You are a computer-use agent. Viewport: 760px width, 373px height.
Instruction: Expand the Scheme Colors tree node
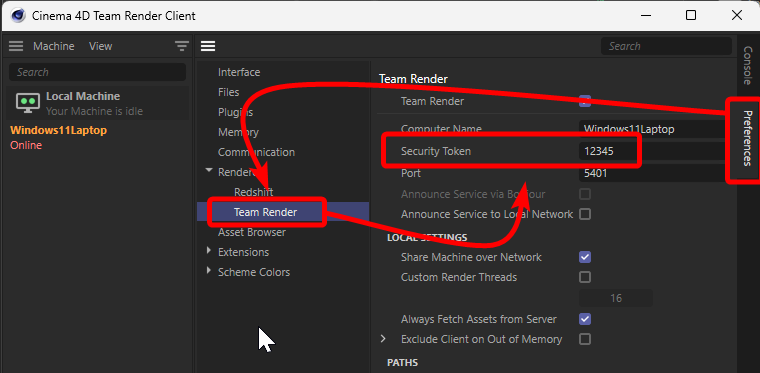[x=209, y=270]
